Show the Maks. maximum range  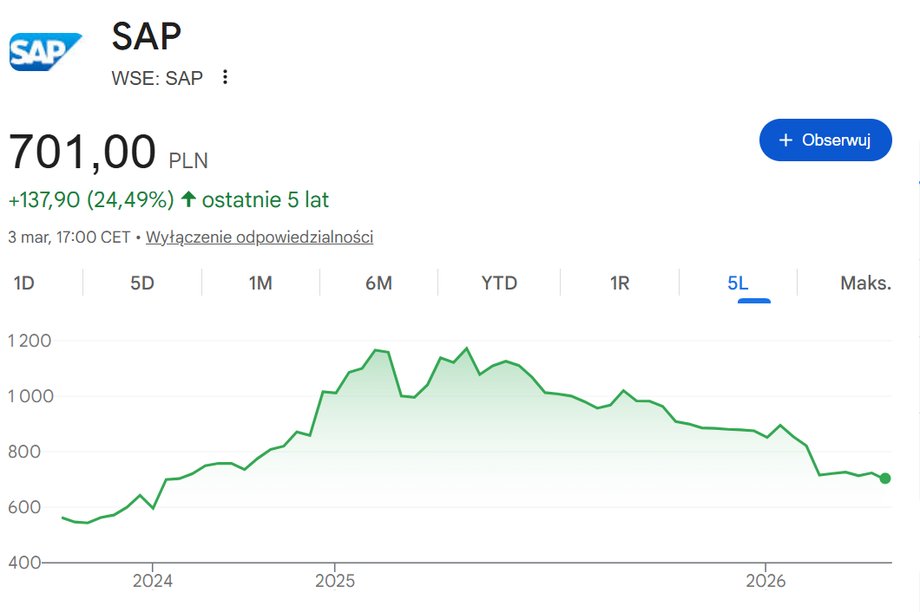[x=865, y=283]
